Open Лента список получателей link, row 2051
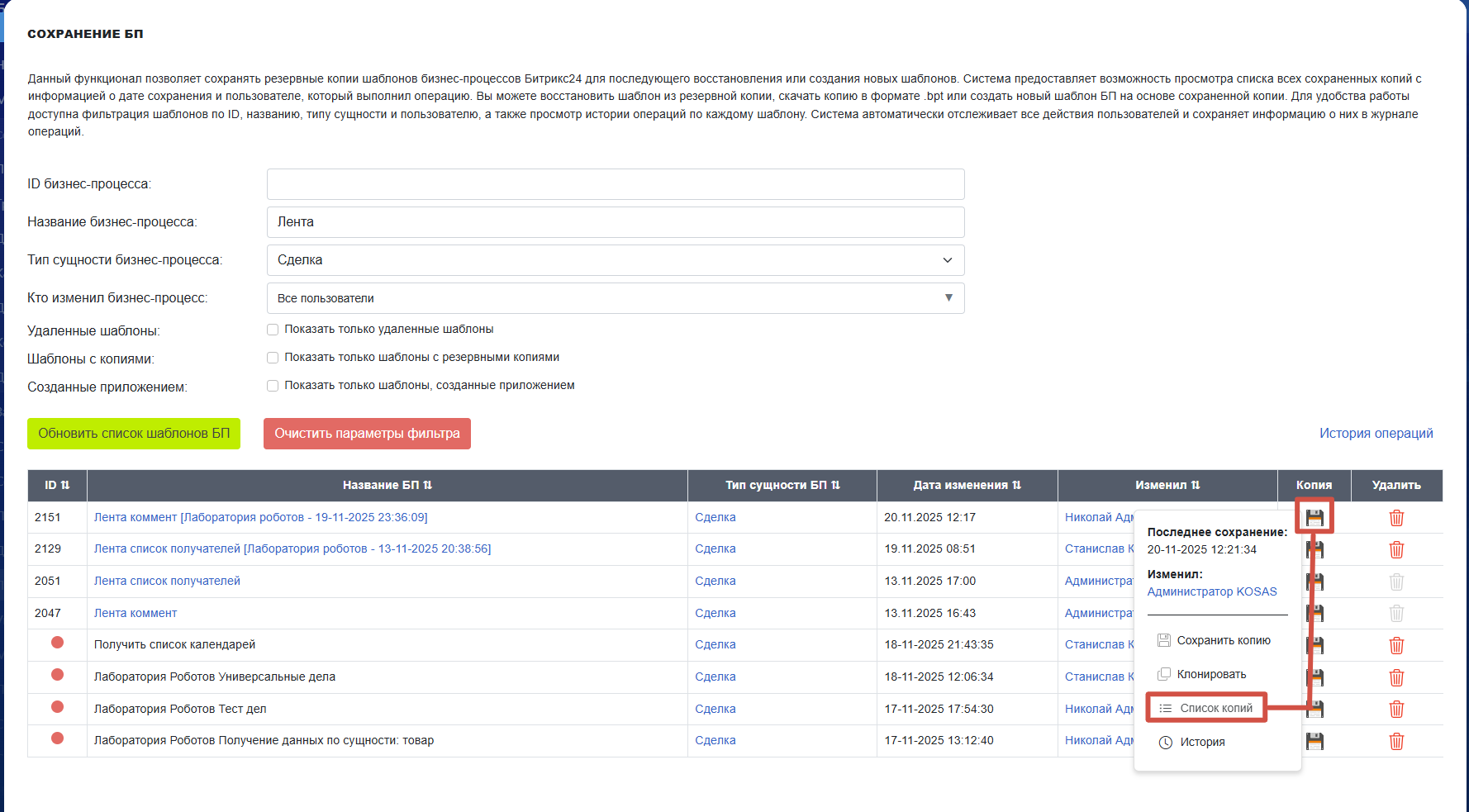The height and width of the screenshot is (812, 1469). 167,581
